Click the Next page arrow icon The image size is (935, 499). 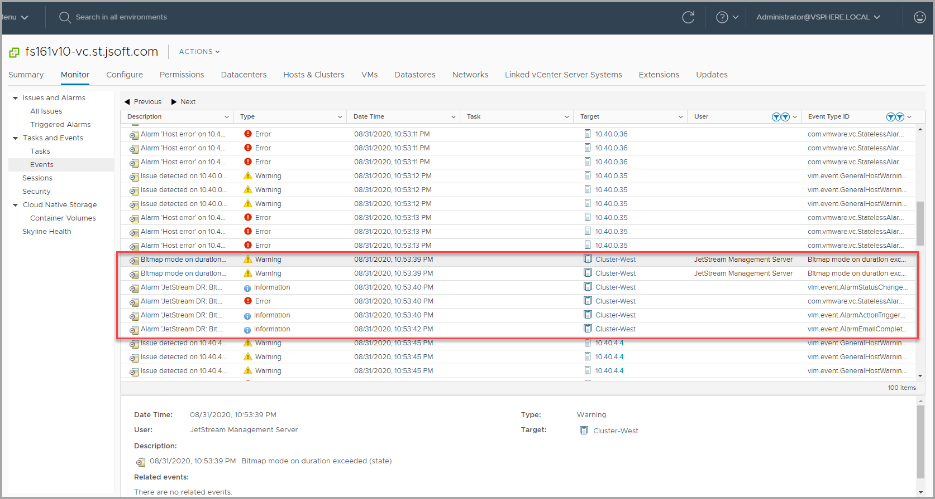point(175,101)
